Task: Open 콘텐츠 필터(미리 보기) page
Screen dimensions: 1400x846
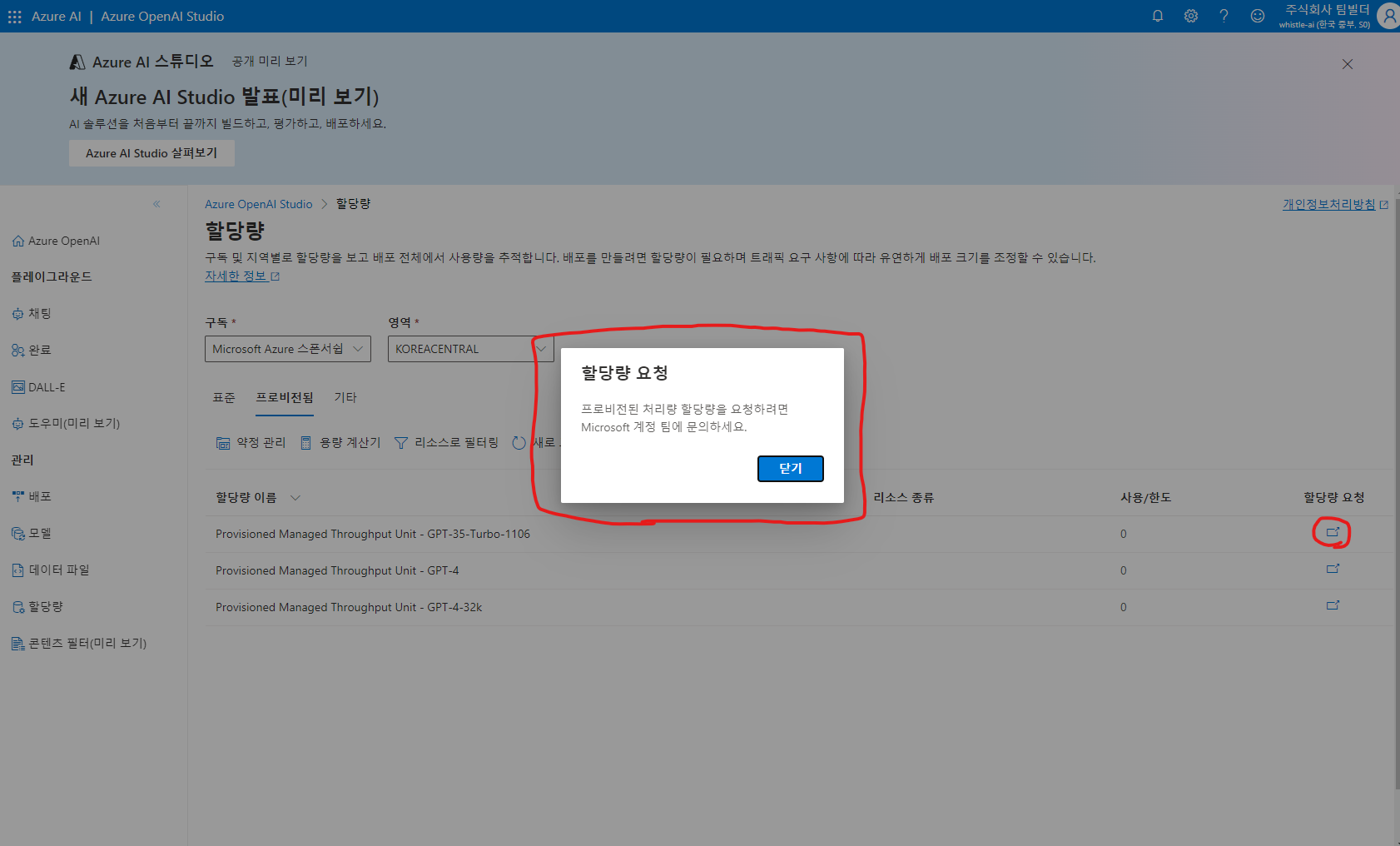Action: 80,644
